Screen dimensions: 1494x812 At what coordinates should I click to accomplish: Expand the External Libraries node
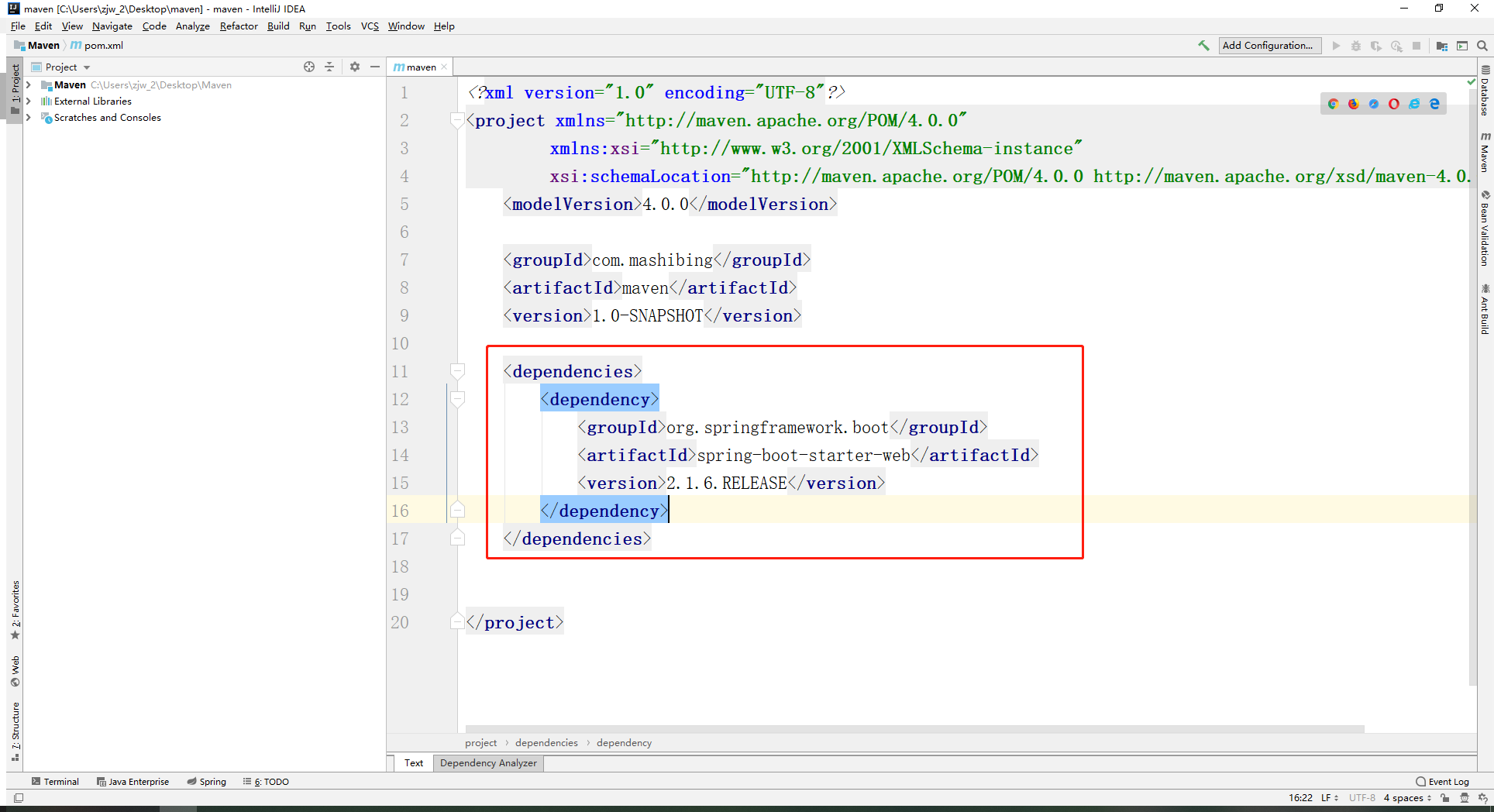29,101
